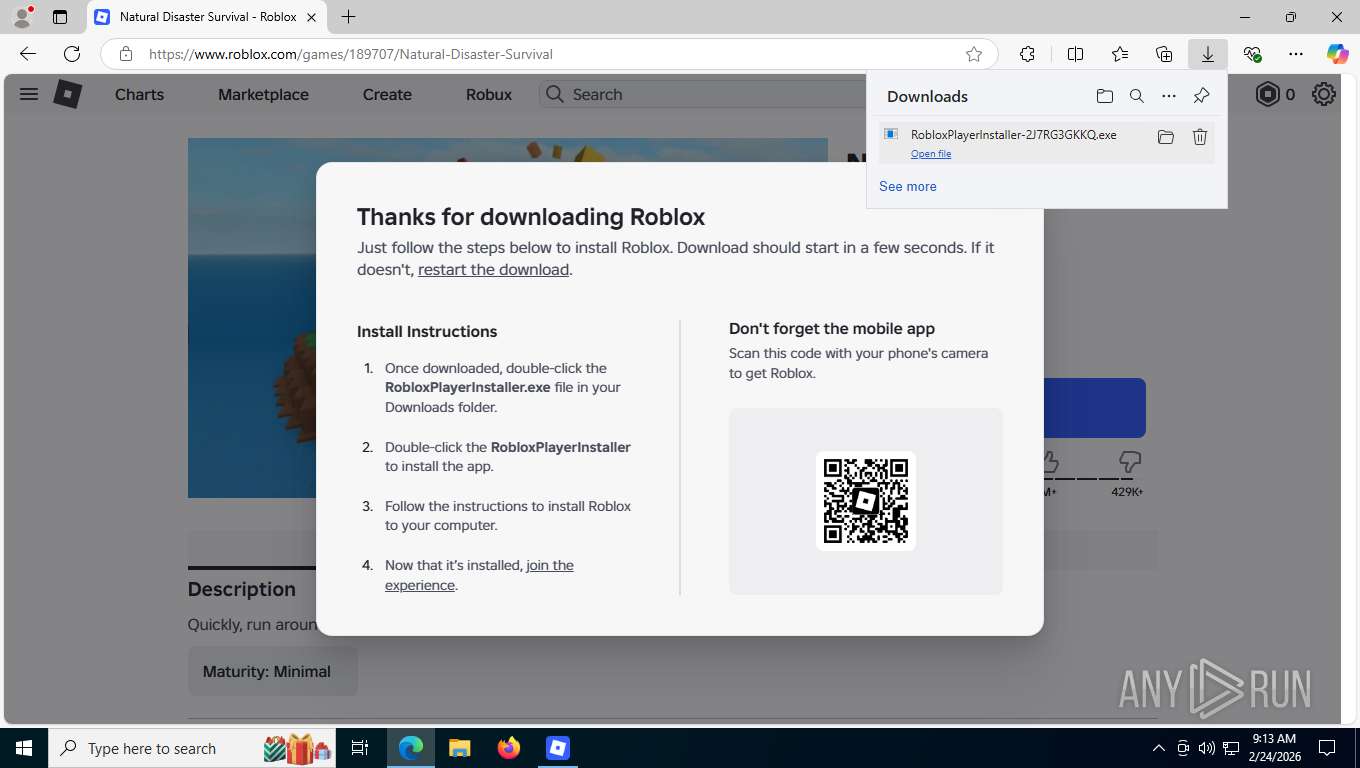Select the Natural Disaster Survival tab
The width and height of the screenshot is (1360, 768).
coord(207,17)
